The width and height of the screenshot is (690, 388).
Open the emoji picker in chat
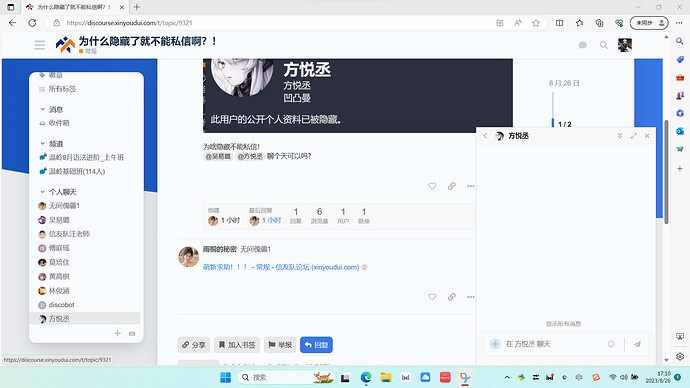[611, 344]
